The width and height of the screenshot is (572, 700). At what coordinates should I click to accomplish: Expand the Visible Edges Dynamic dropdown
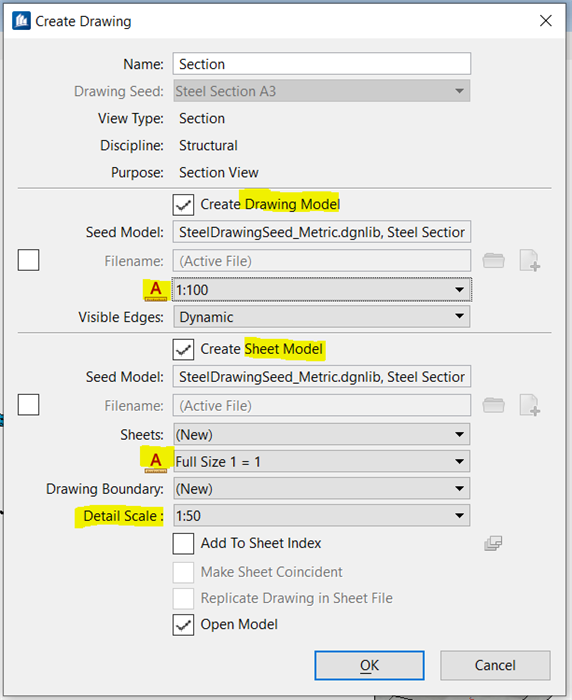pyautogui.click(x=321, y=317)
